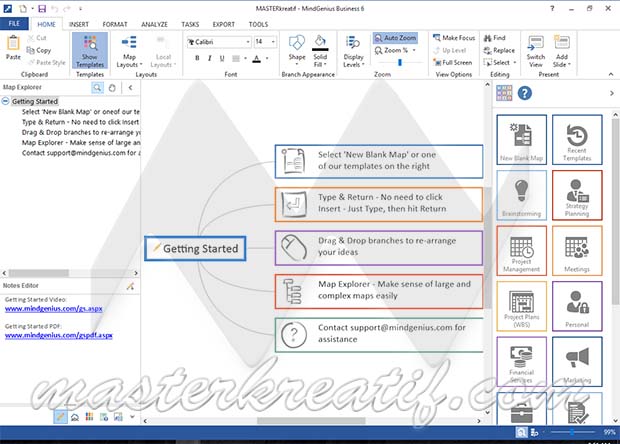Select the Getting Started central node
Viewport: 620px width, 444px height.
[195, 248]
